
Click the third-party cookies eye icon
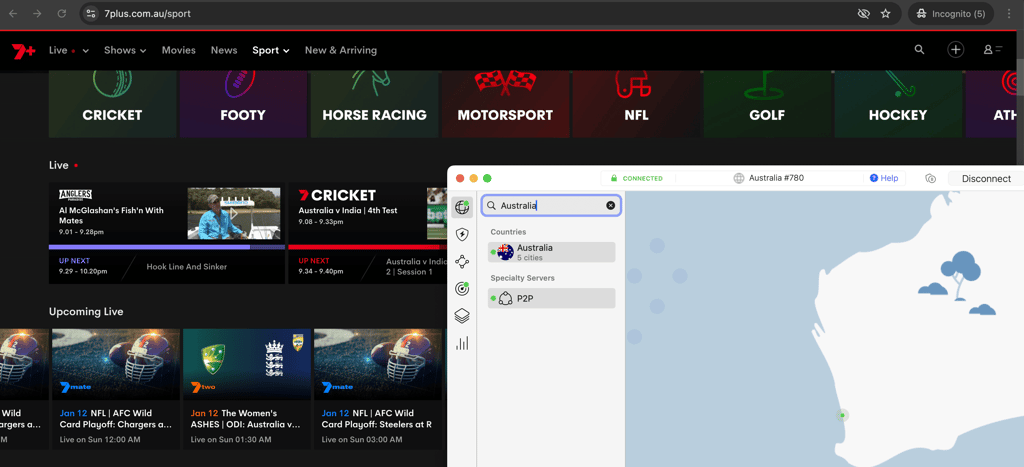863,13
